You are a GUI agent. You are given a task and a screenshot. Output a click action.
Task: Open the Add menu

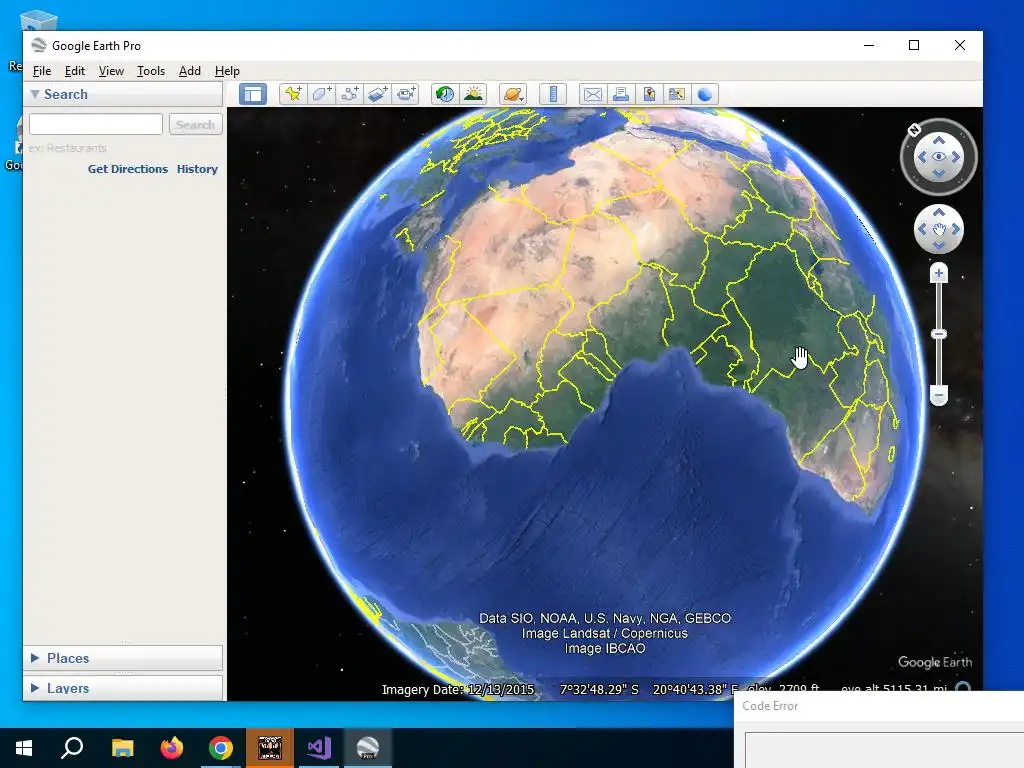point(190,71)
